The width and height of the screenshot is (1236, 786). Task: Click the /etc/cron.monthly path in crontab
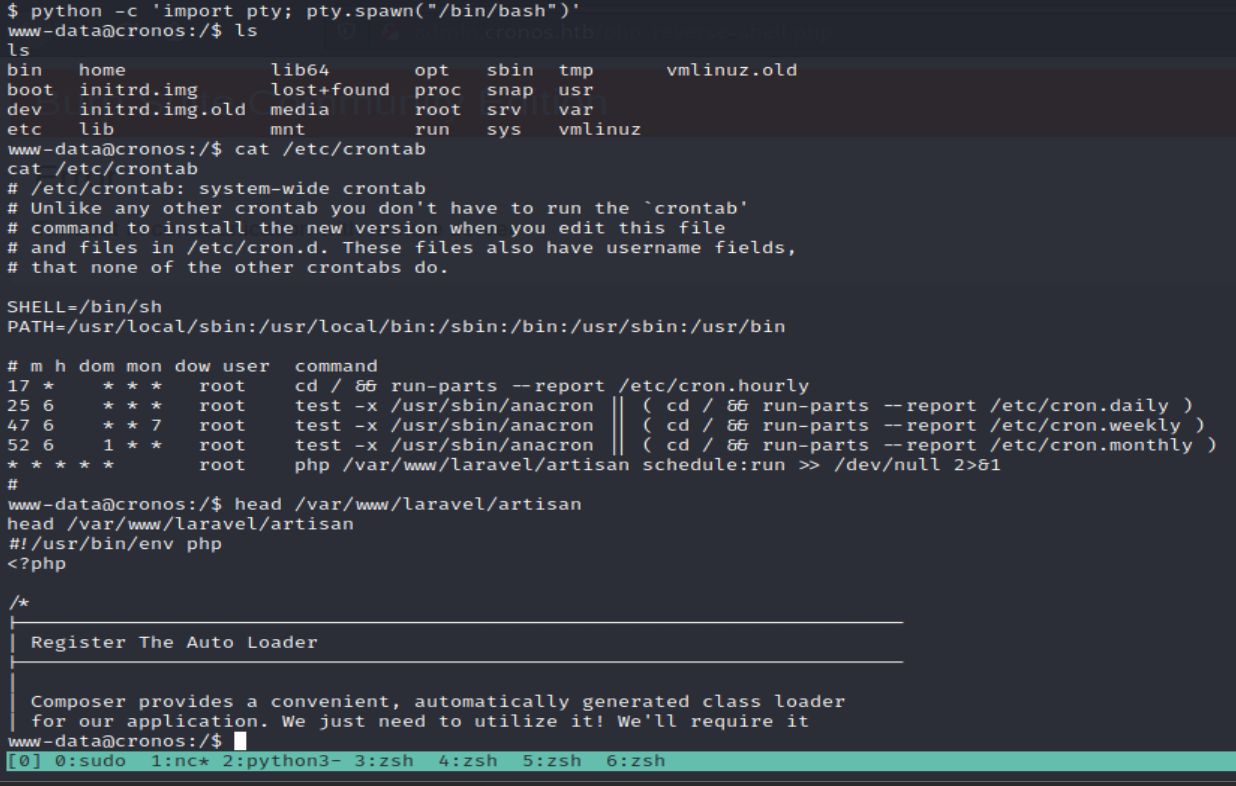1096,445
